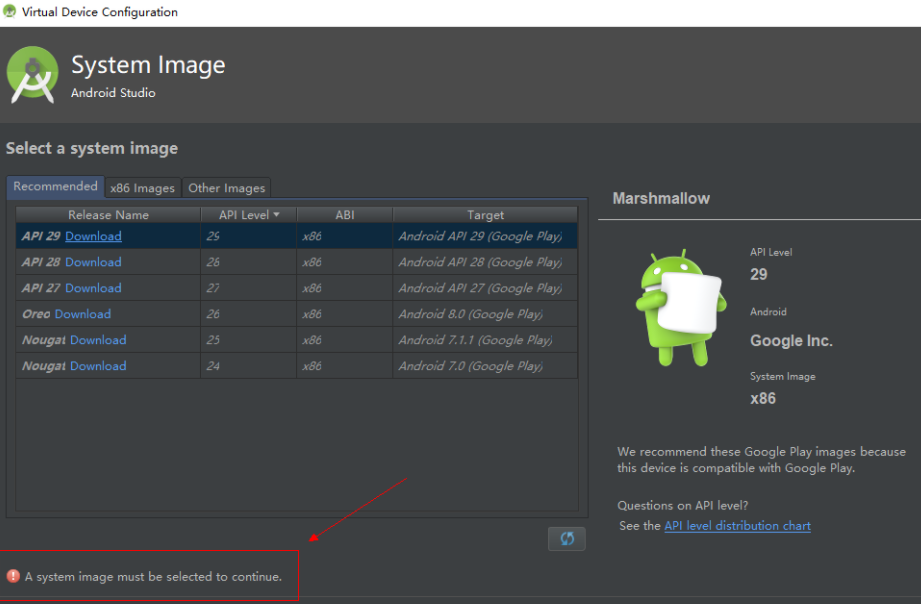Viewport: 921px width, 604px height.
Task: Click the refresh system images icon button
Action: point(566,538)
